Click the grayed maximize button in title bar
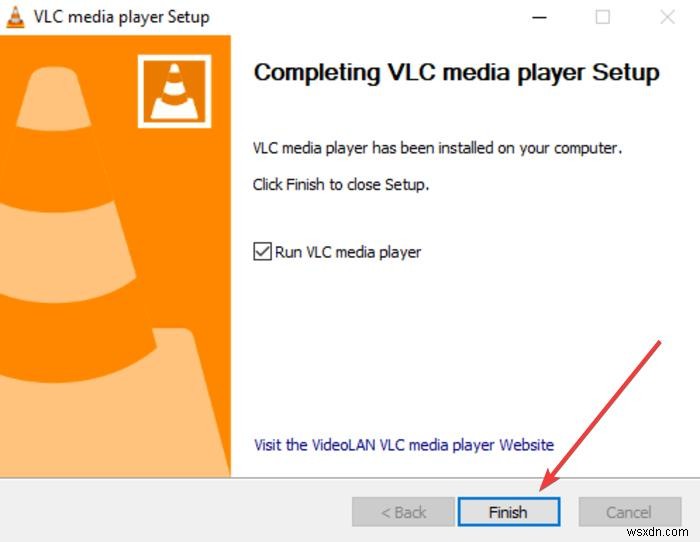Image resolution: width=700 pixels, height=542 pixels. tap(603, 17)
